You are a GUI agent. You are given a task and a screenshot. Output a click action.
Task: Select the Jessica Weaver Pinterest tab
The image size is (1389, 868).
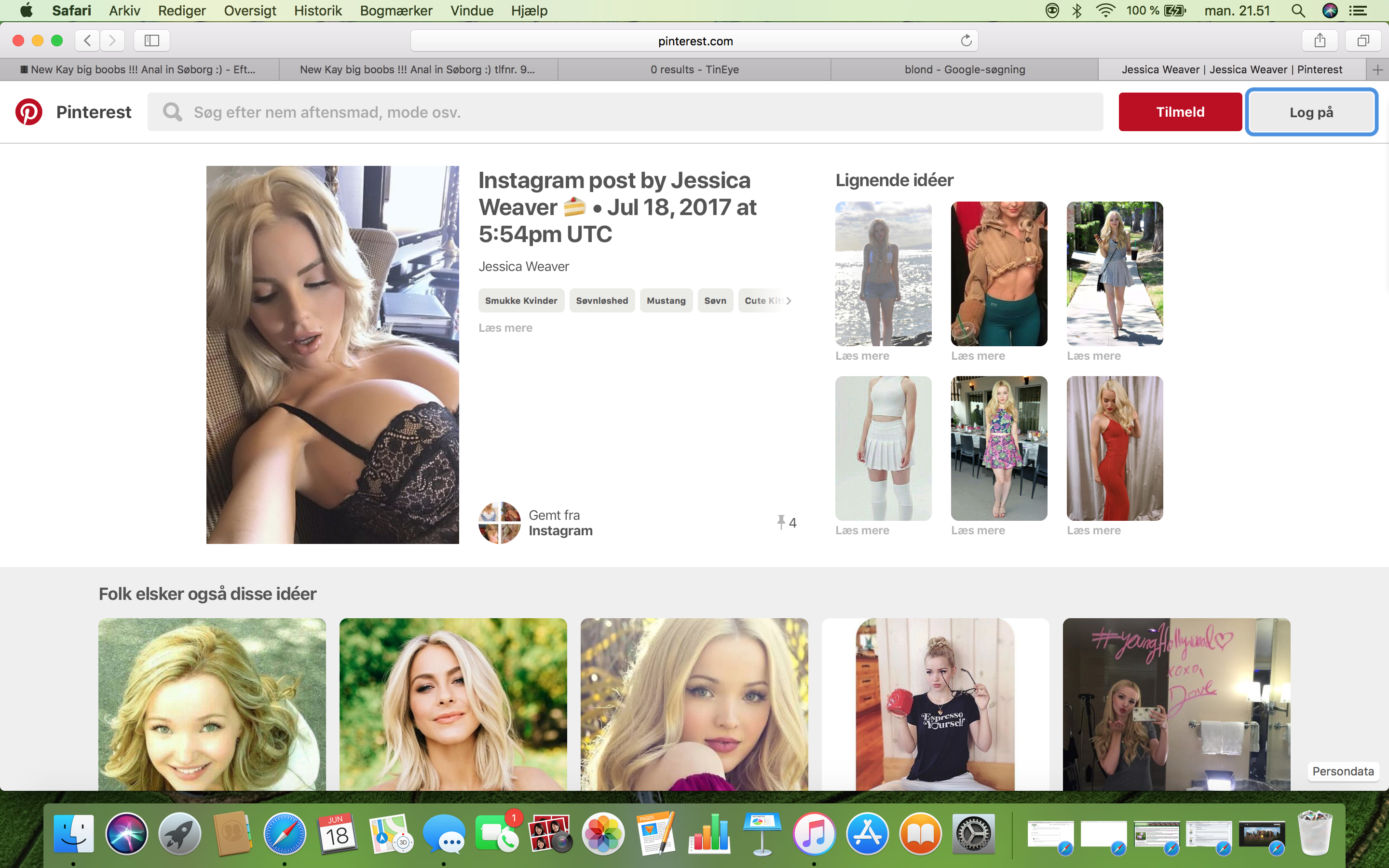click(1232, 69)
